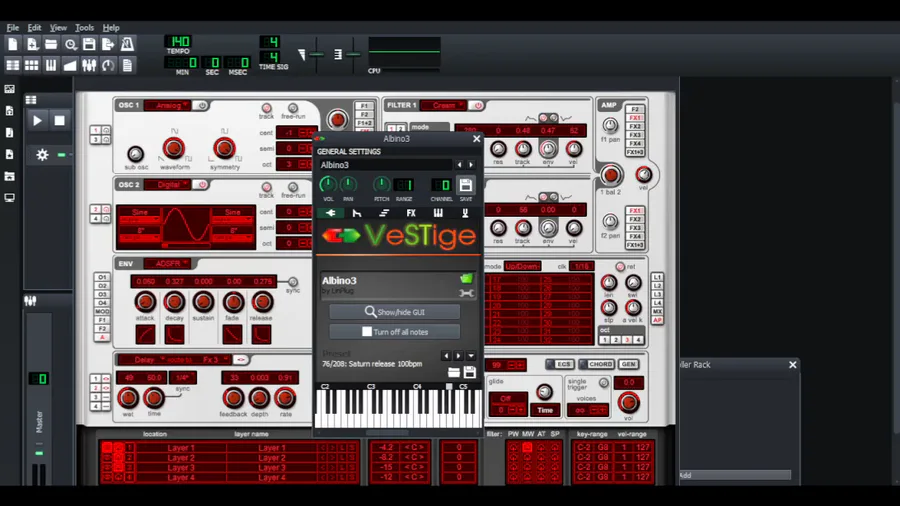Screen dimensions: 900x506
Task: Open the My Presets sidebar icon
Action: (x=9, y=154)
